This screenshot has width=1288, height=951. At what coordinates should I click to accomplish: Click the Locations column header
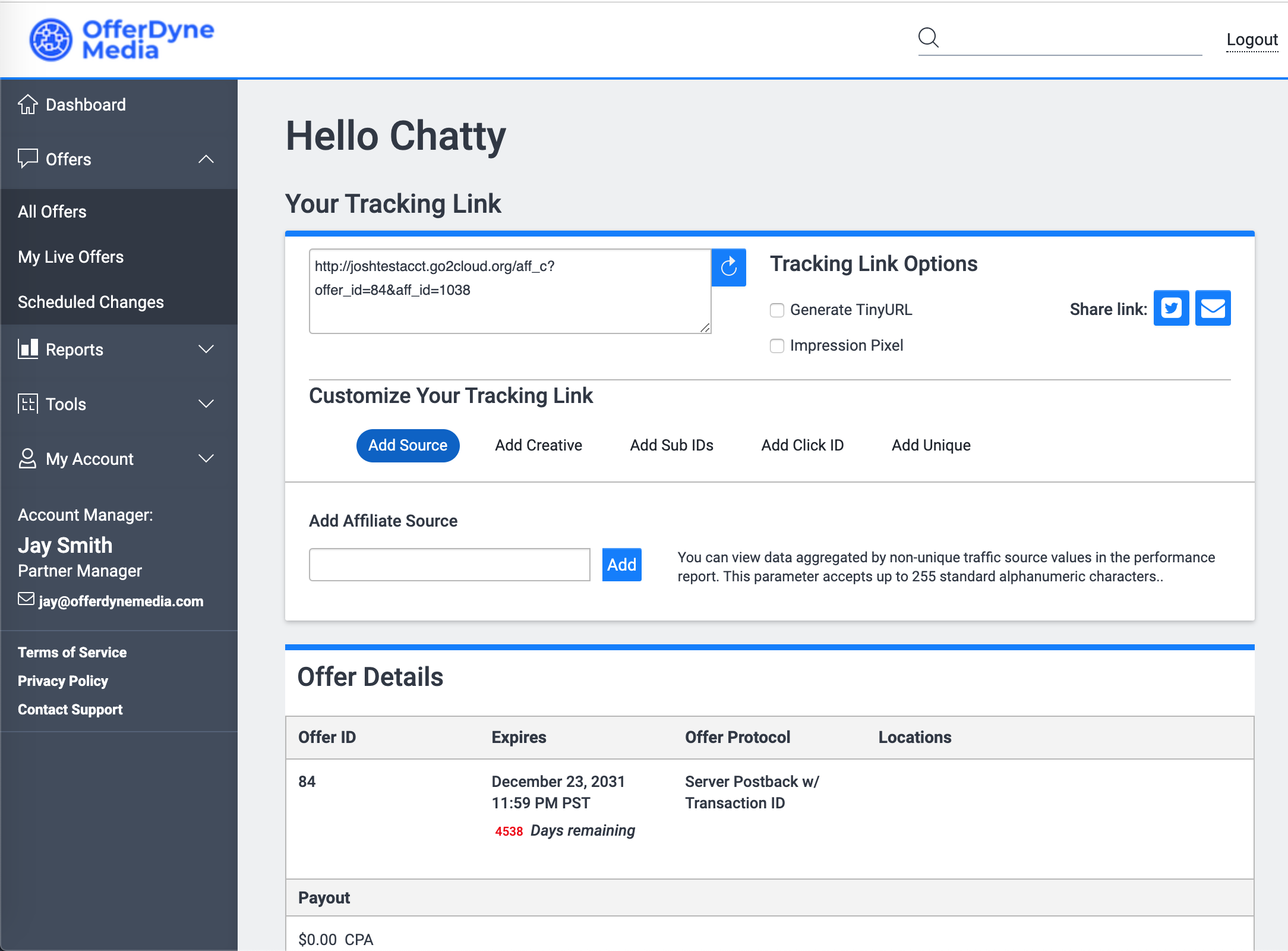coord(915,737)
